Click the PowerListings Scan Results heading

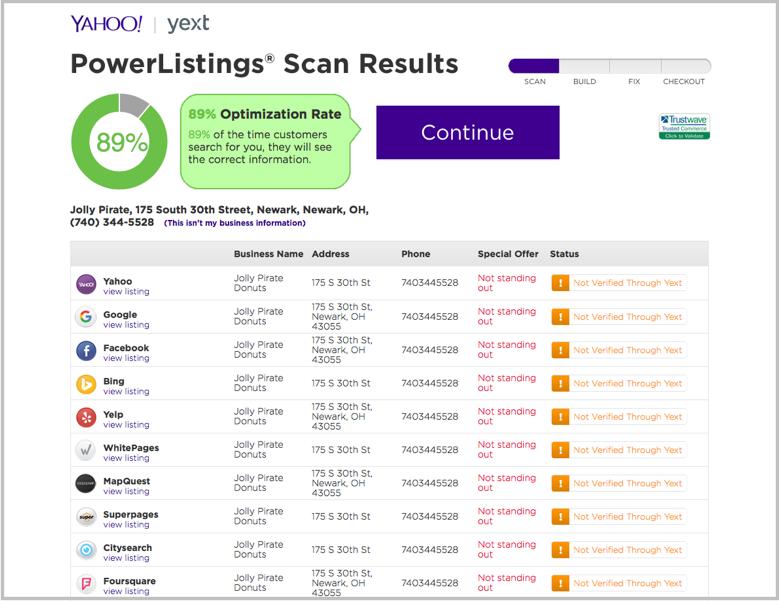pos(264,64)
